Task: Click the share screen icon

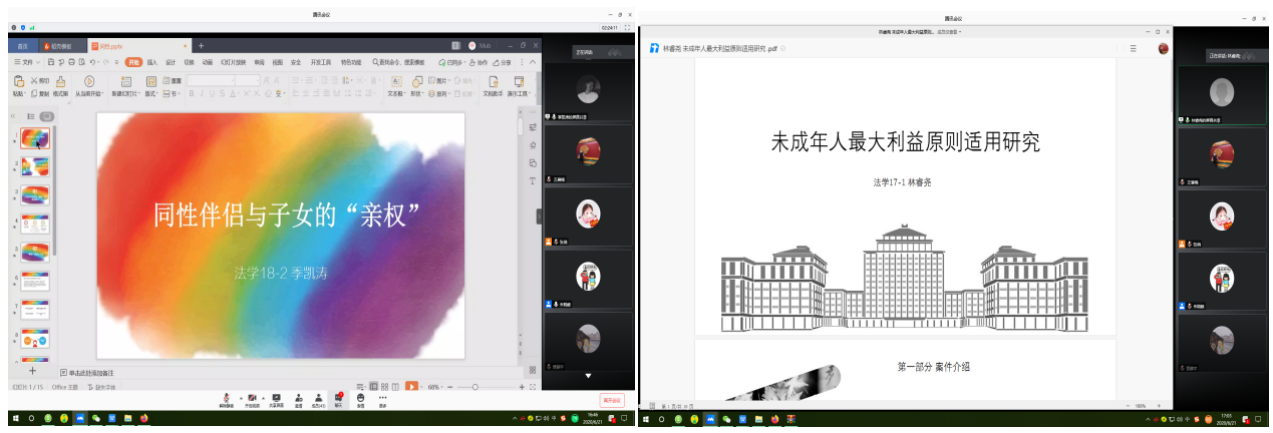Action: pos(276,397)
